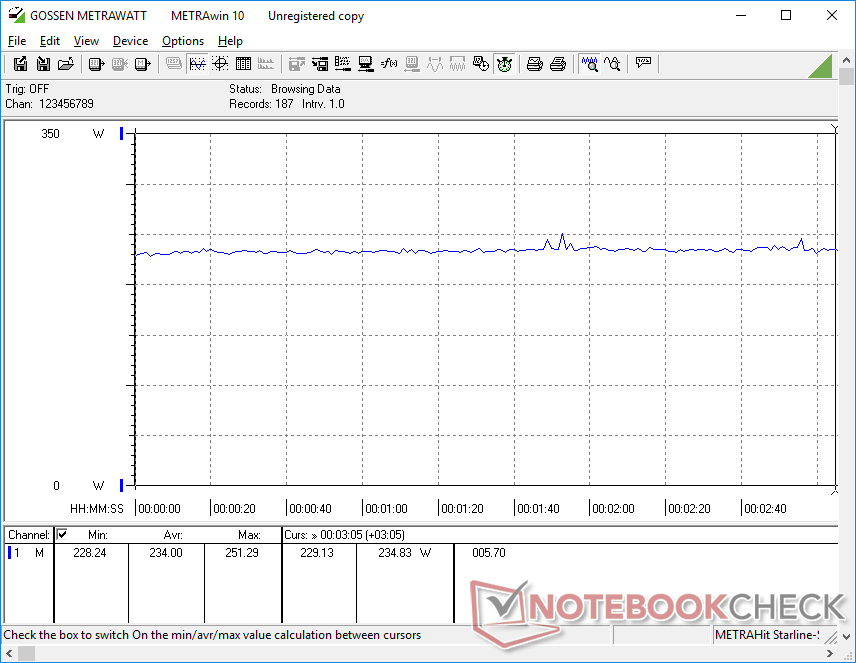Click the blue 0 W lower scale marker
Screen dimensions: 856x663
click(x=121, y=485)
